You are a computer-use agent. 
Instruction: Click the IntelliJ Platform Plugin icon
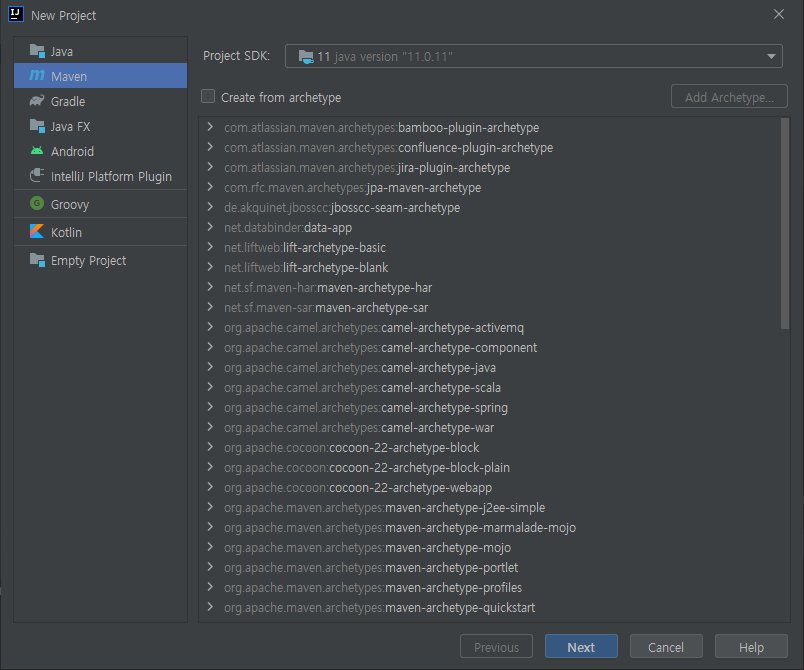coord(37,175)
